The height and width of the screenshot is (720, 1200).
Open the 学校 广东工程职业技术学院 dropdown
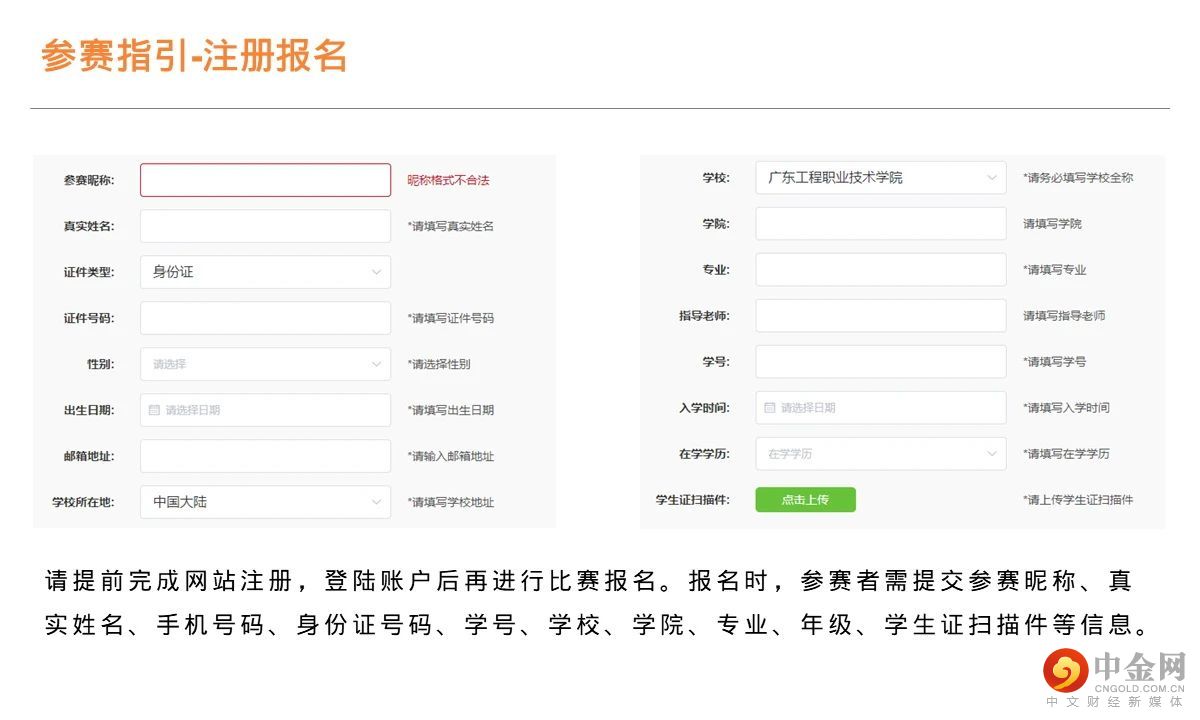(881, 178)
